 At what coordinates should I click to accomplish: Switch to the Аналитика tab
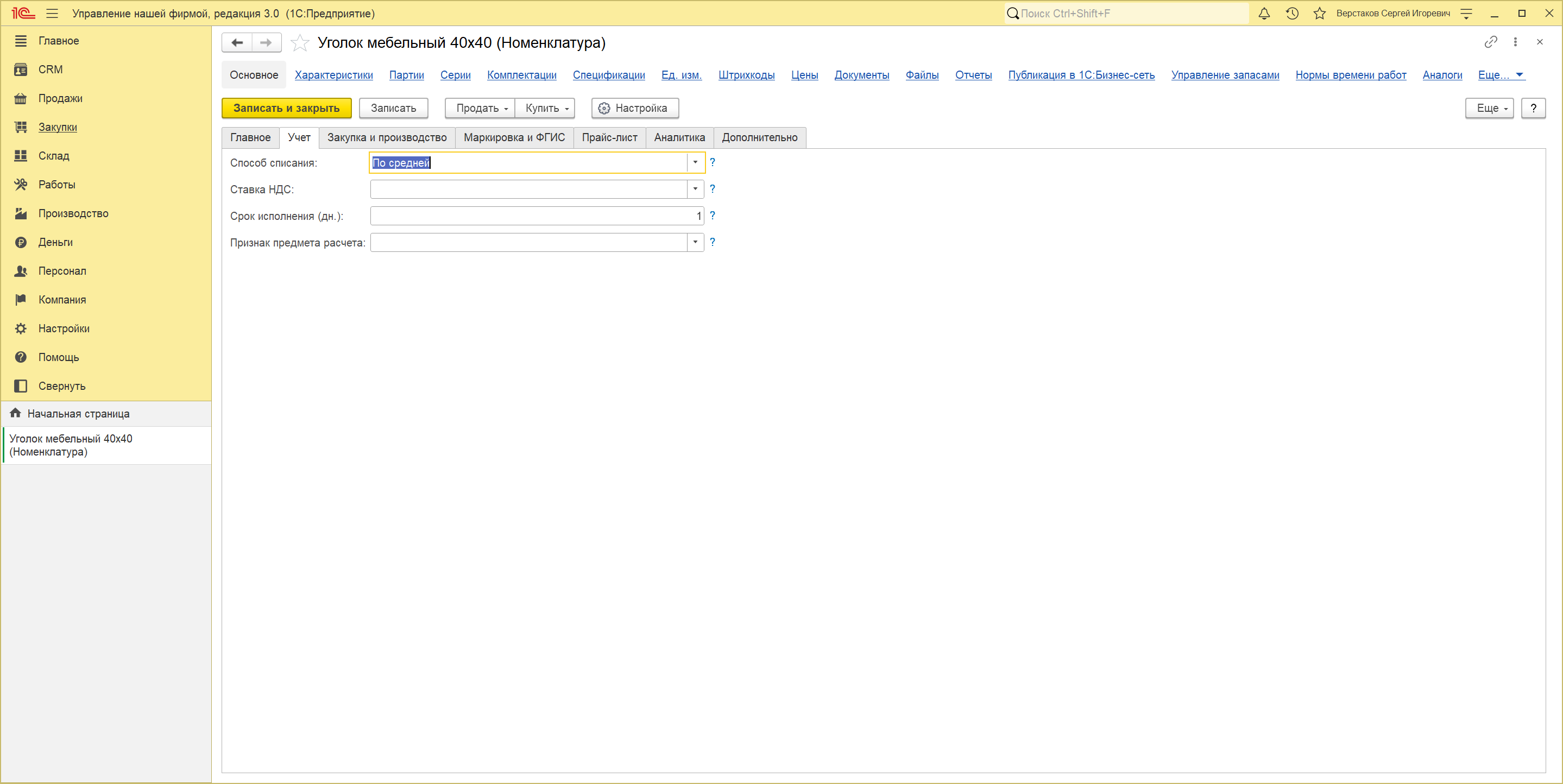tap(679, 138)
